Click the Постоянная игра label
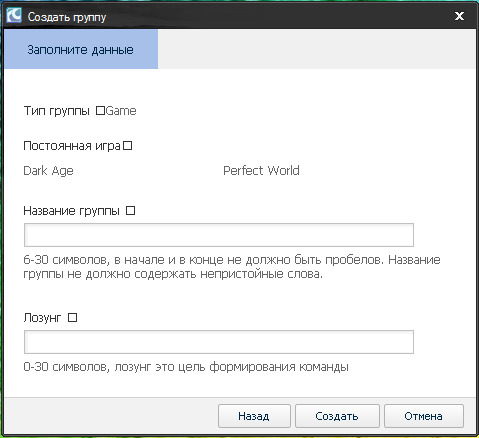Screen dimensions: 479x438 tap(72, 146)
